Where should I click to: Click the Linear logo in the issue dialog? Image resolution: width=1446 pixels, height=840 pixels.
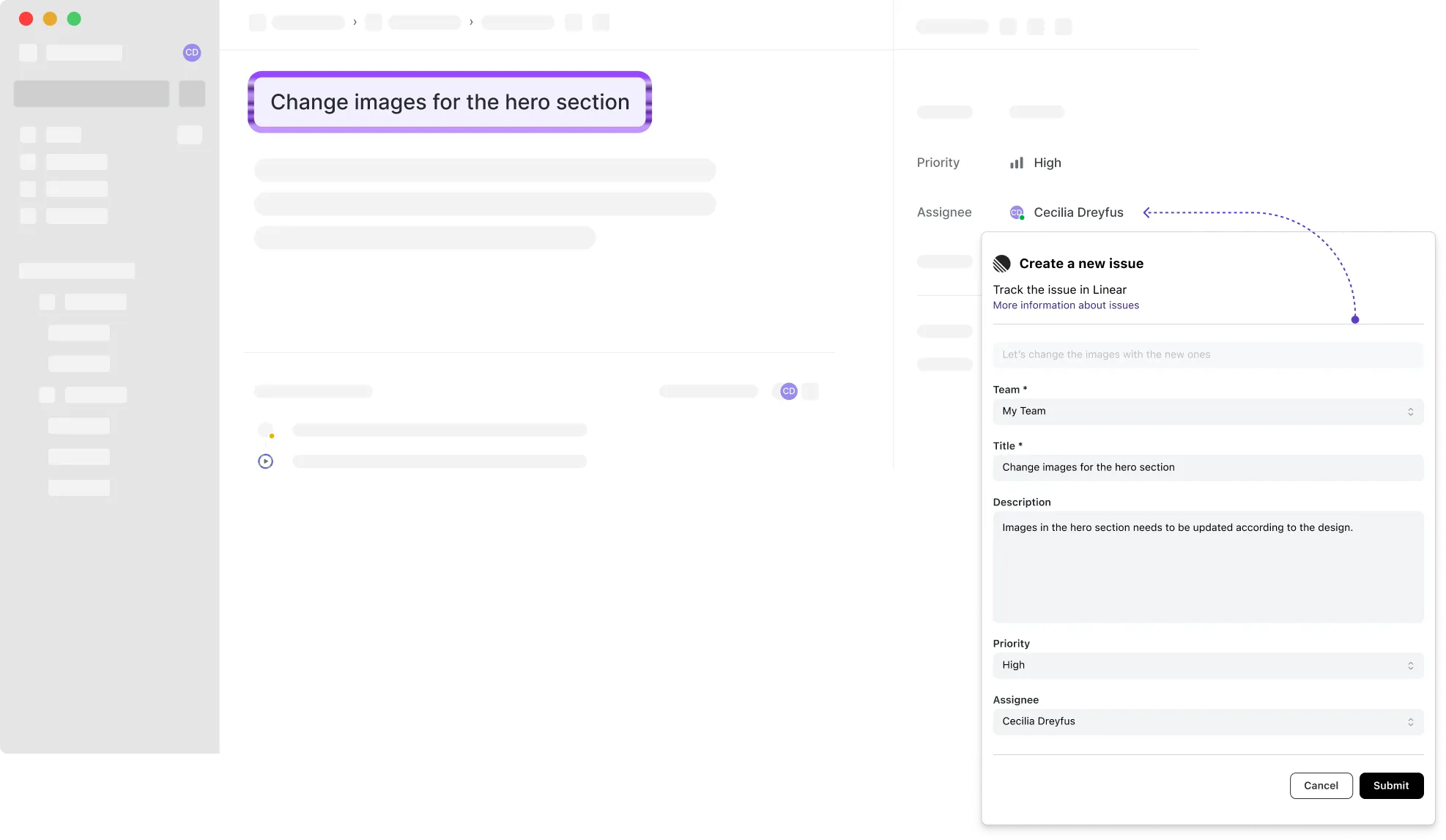click(x=1002, y=263)
